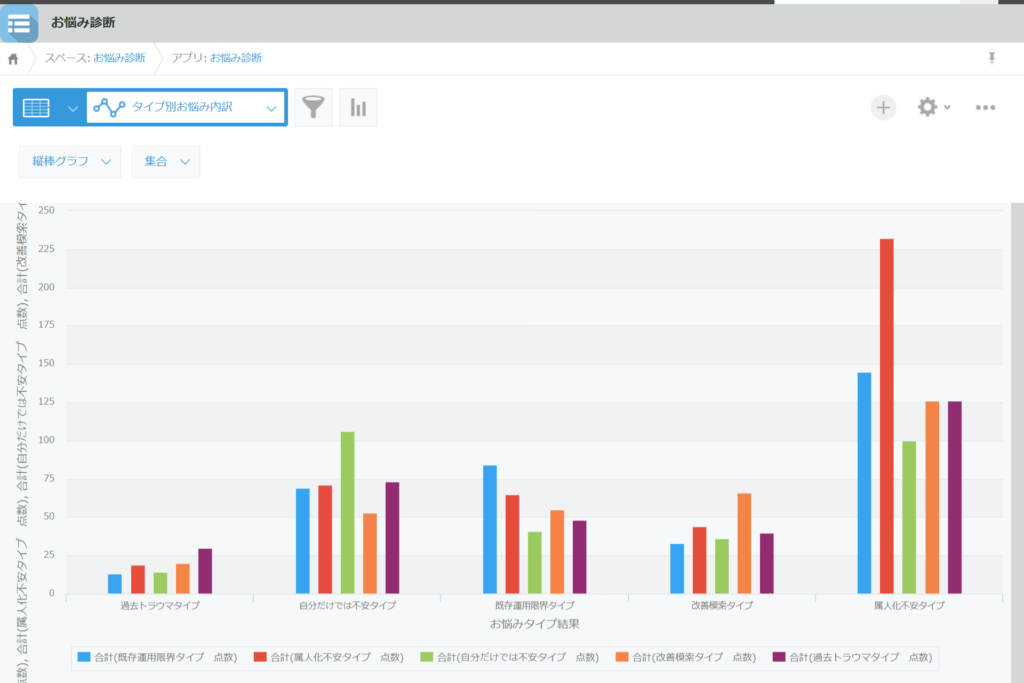Open the hamburger menu icon
This screenshot has width=1024, height=683.
click(19, 23)
